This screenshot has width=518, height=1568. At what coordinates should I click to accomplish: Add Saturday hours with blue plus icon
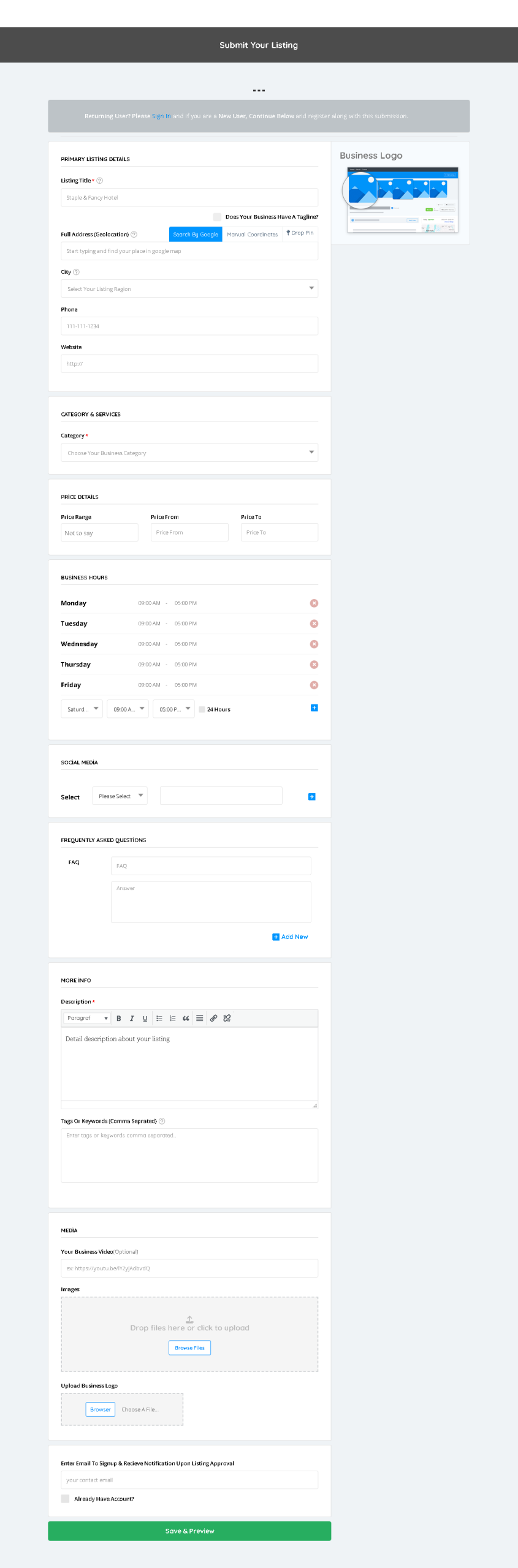pos(314,708)
